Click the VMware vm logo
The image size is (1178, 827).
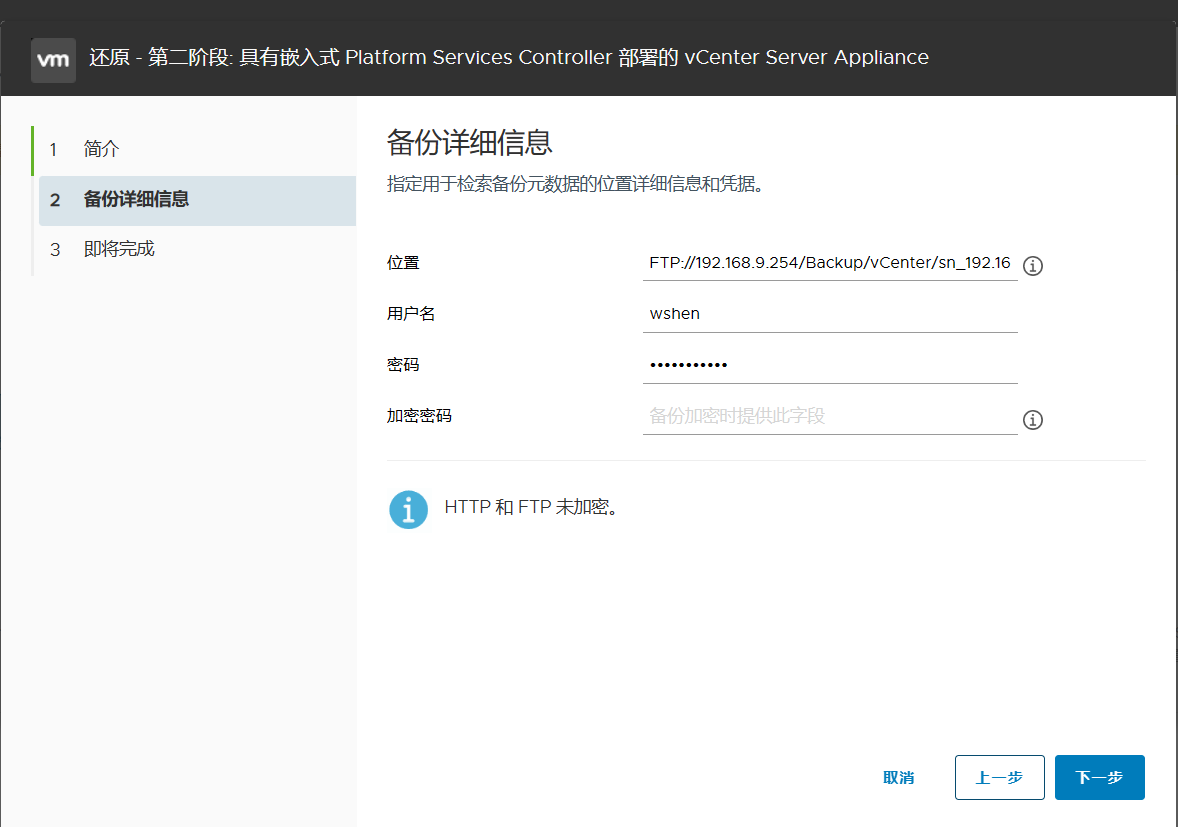(53, 60)
